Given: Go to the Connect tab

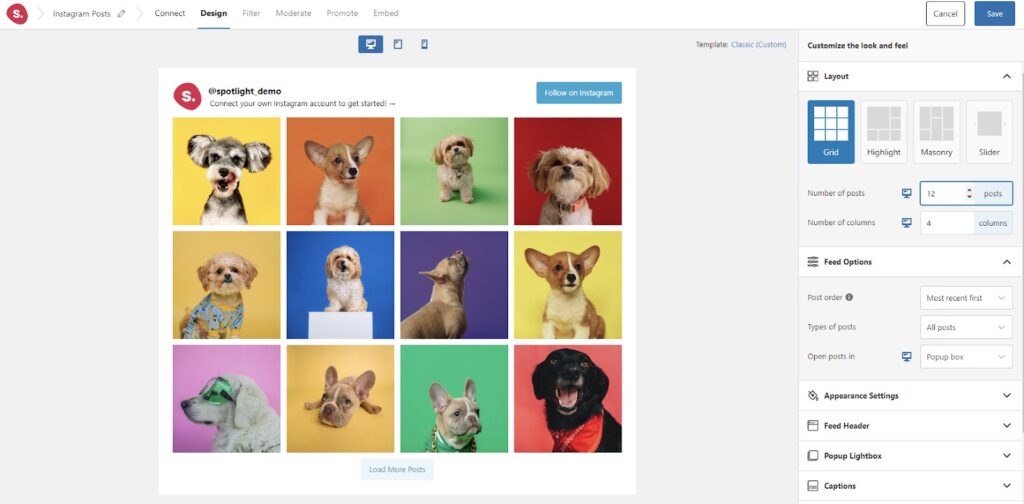Looking at the screenshot, I should [170, 13].
